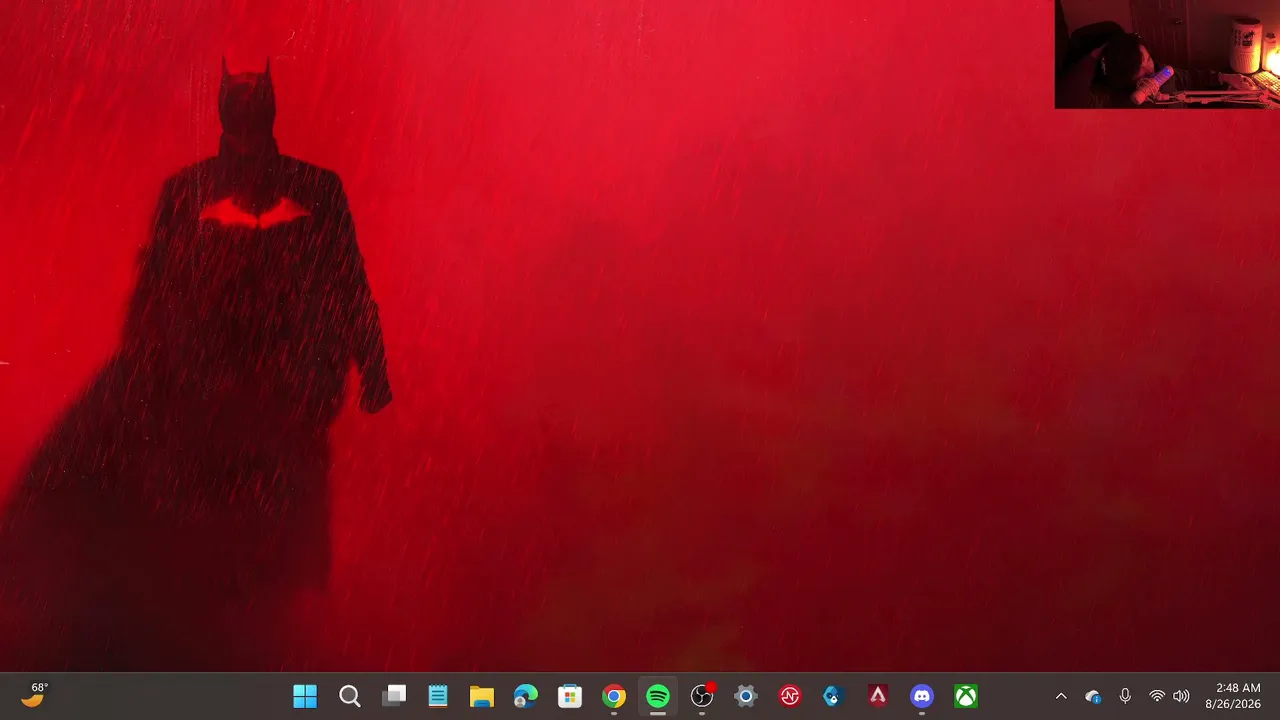
Task: Click the webcam overlay thumbnail
Action: click(1167, 54)
